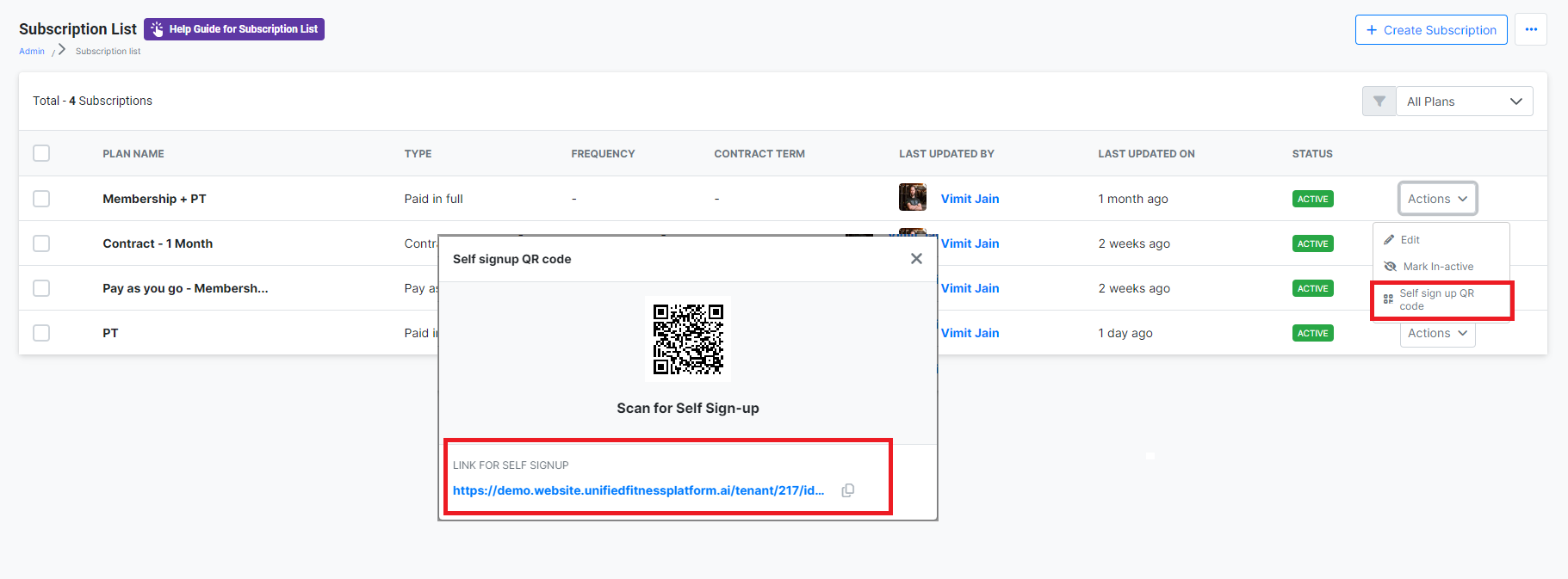
Task: Select Mark In-active menu option
Action: point(1437,267)
